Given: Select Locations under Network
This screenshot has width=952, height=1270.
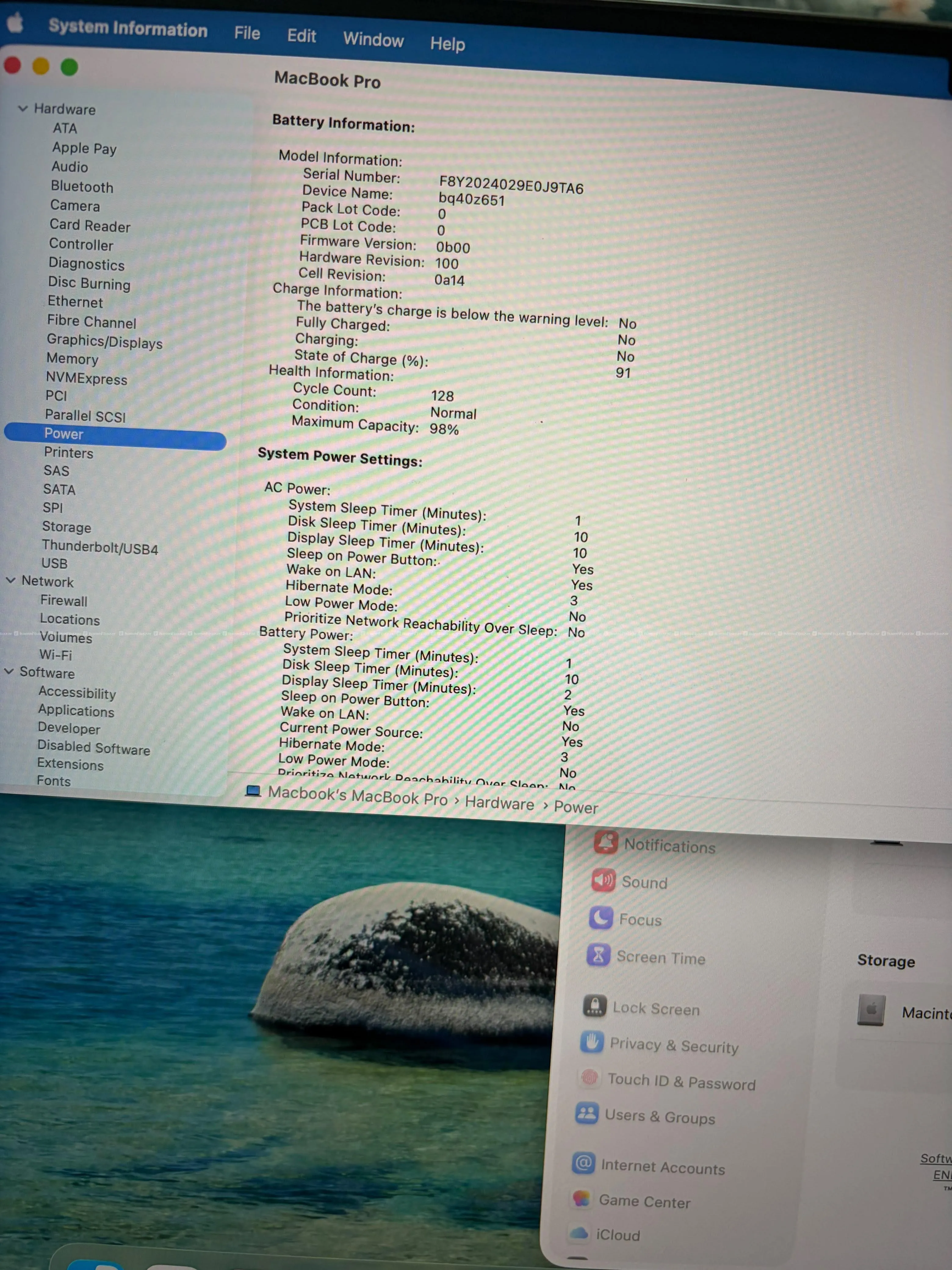Looking at the screenshot, I should coord(70,620).
